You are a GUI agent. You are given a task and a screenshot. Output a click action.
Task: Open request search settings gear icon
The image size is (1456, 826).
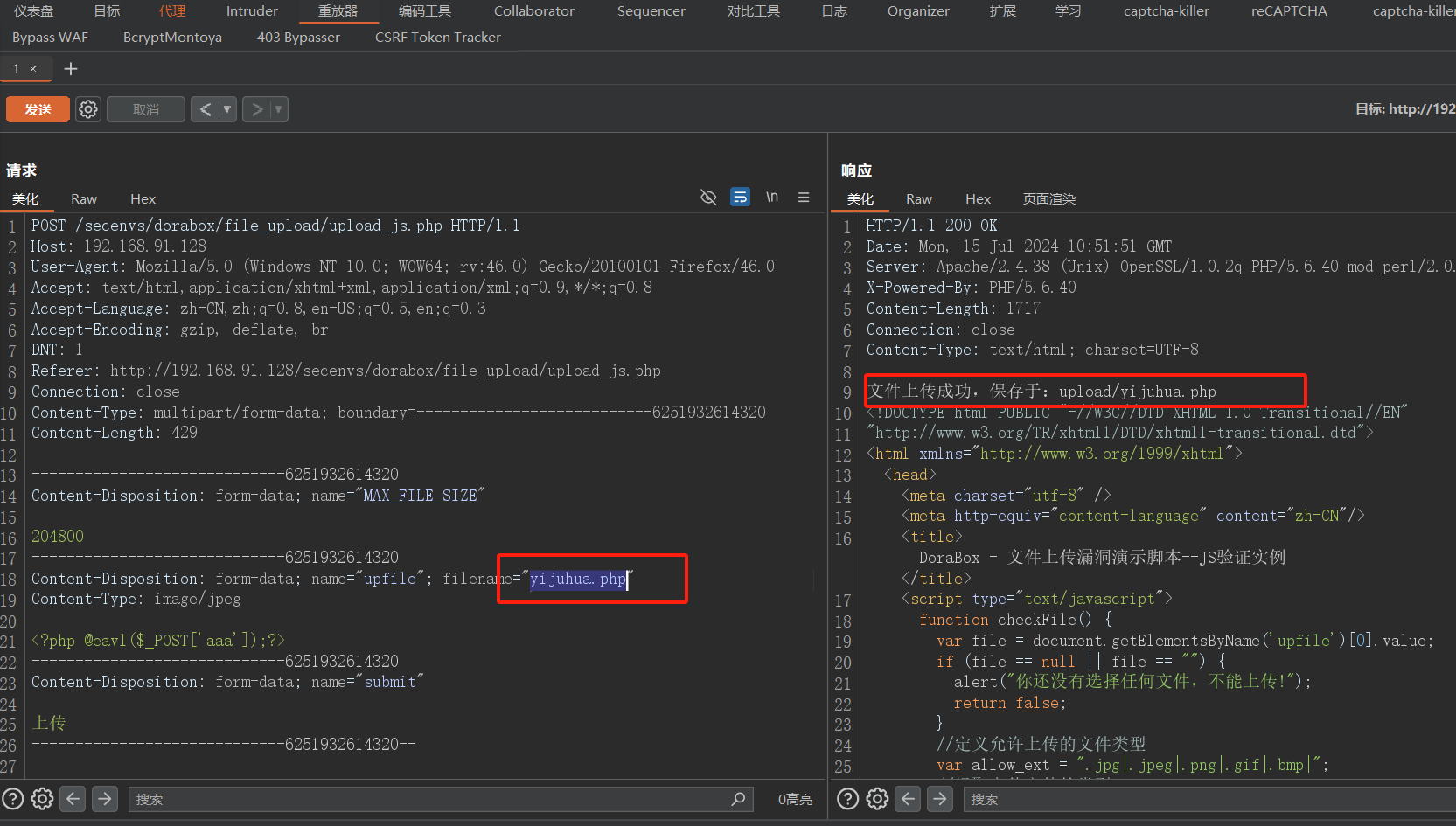[42, 799]
